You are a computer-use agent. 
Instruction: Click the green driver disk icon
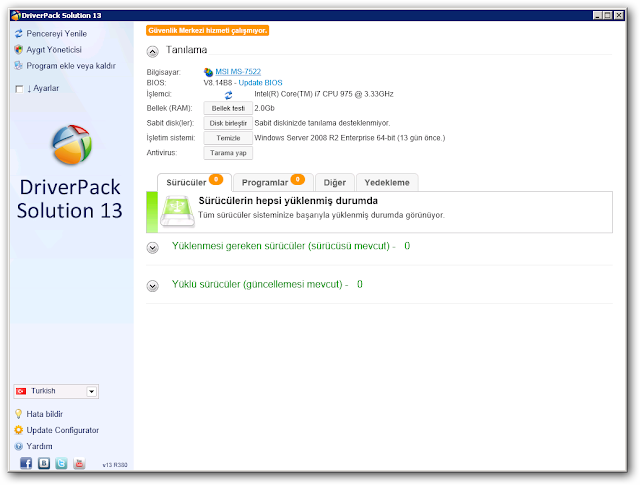click(177, 211)
